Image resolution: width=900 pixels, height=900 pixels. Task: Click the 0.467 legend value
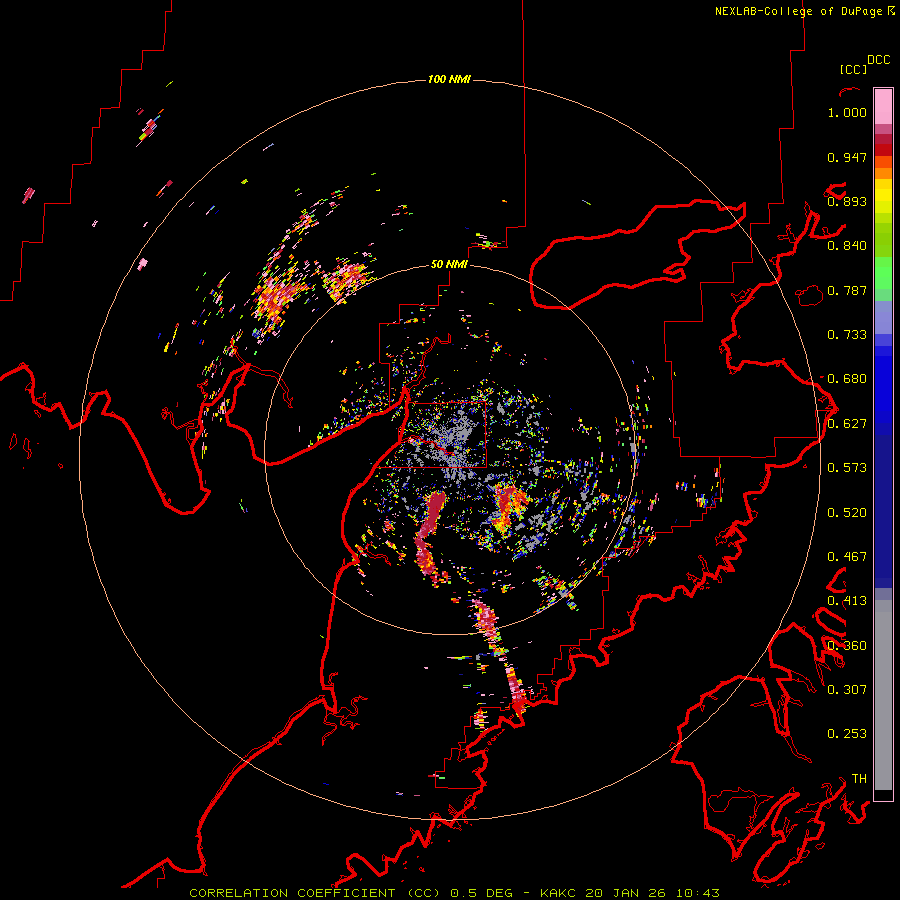[x=847, y=557]
